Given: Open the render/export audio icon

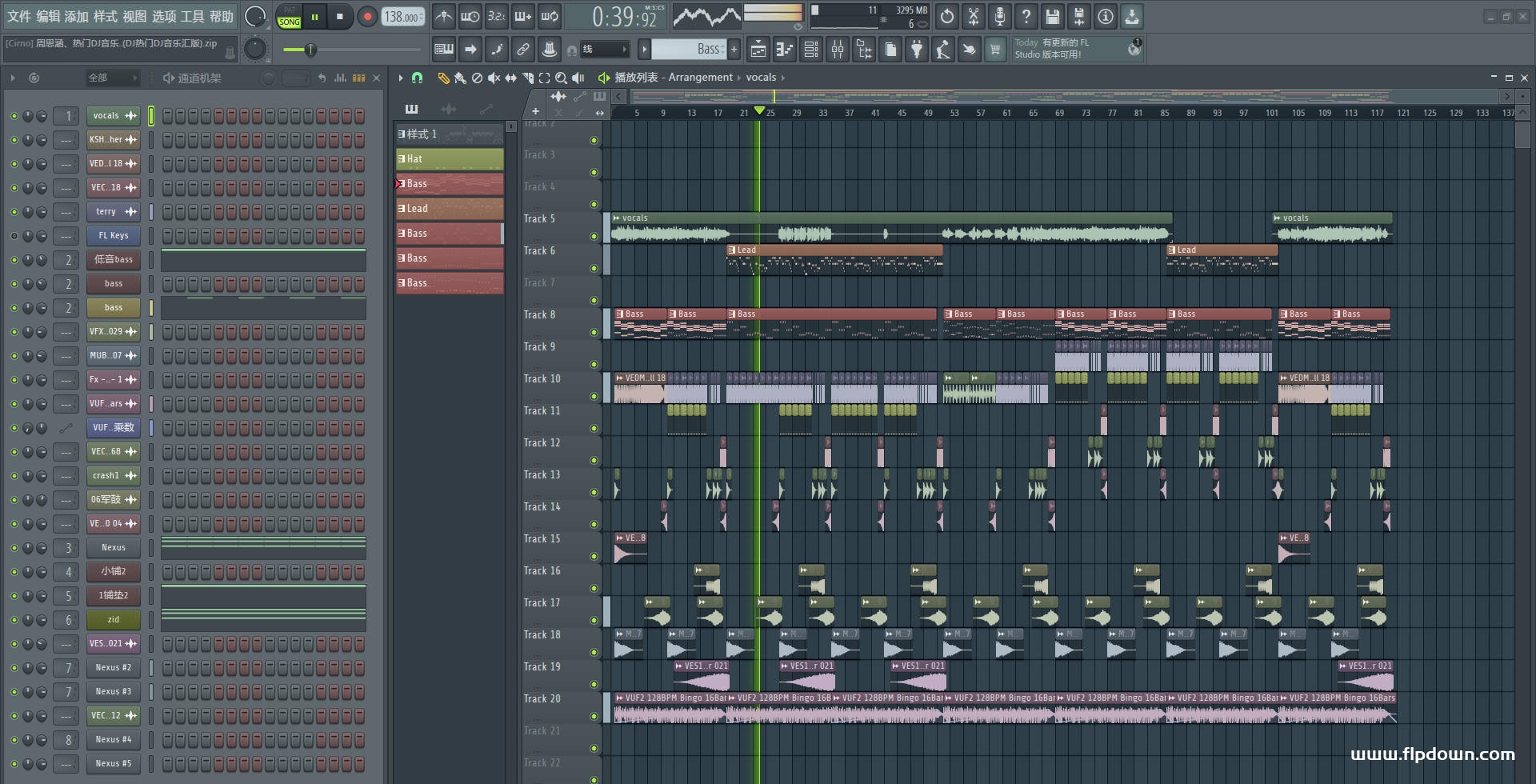Looking at the screenshot, I should click(x=1078, y=16).
